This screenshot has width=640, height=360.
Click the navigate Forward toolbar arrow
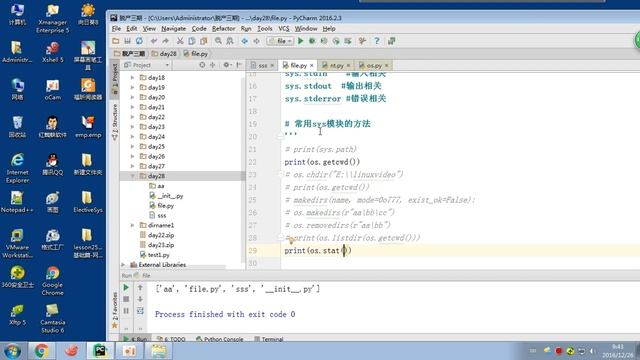tap(256, 41)
